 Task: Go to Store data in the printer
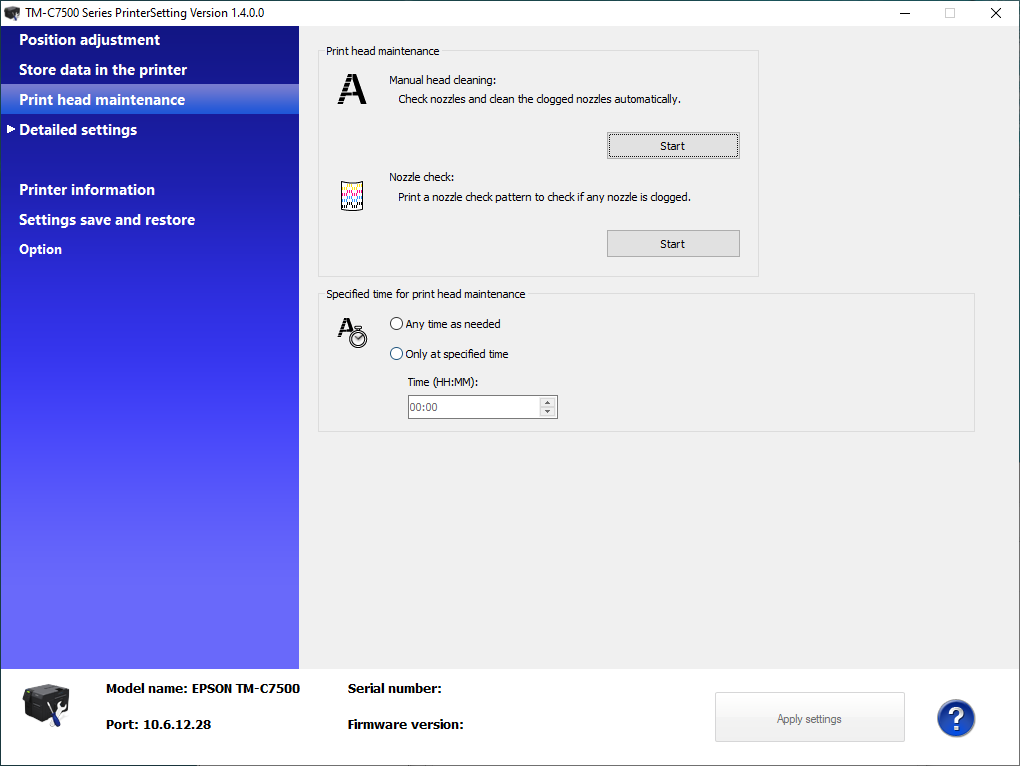click(103, 70)
